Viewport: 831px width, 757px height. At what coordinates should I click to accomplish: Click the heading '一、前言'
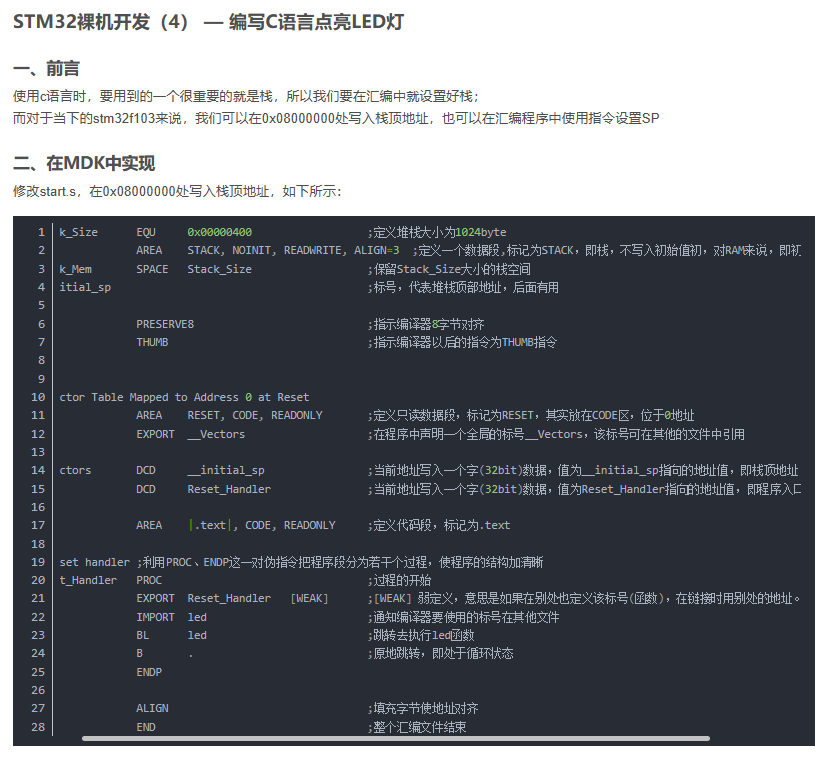click(46, 68)
